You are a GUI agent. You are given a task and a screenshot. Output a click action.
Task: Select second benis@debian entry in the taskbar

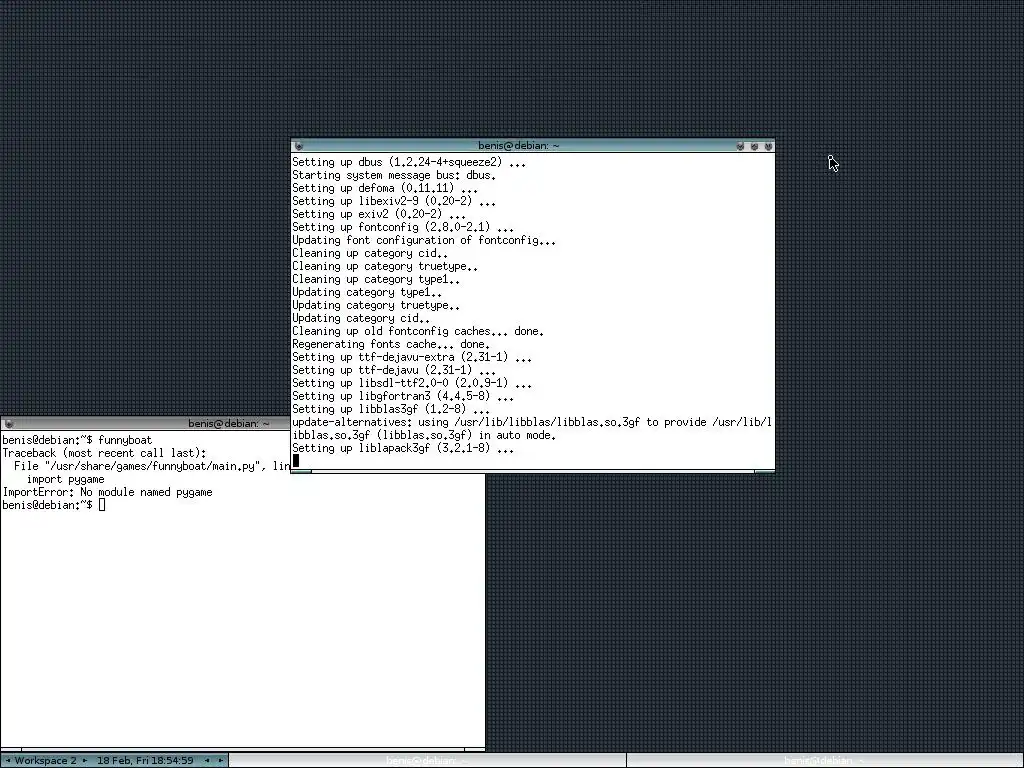[825, 760]
